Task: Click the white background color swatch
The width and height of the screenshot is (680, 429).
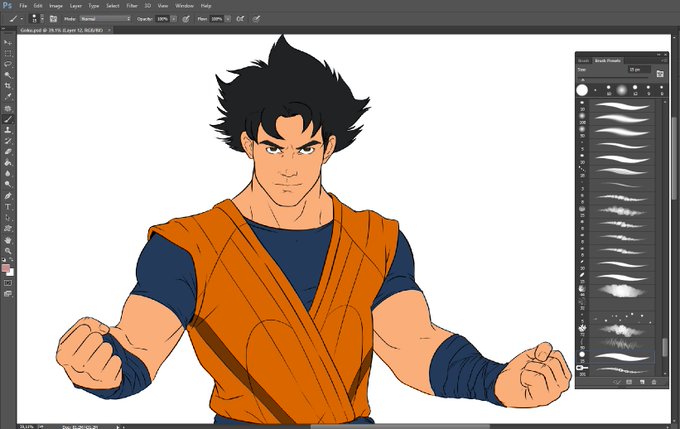Action: pos(11,273)
